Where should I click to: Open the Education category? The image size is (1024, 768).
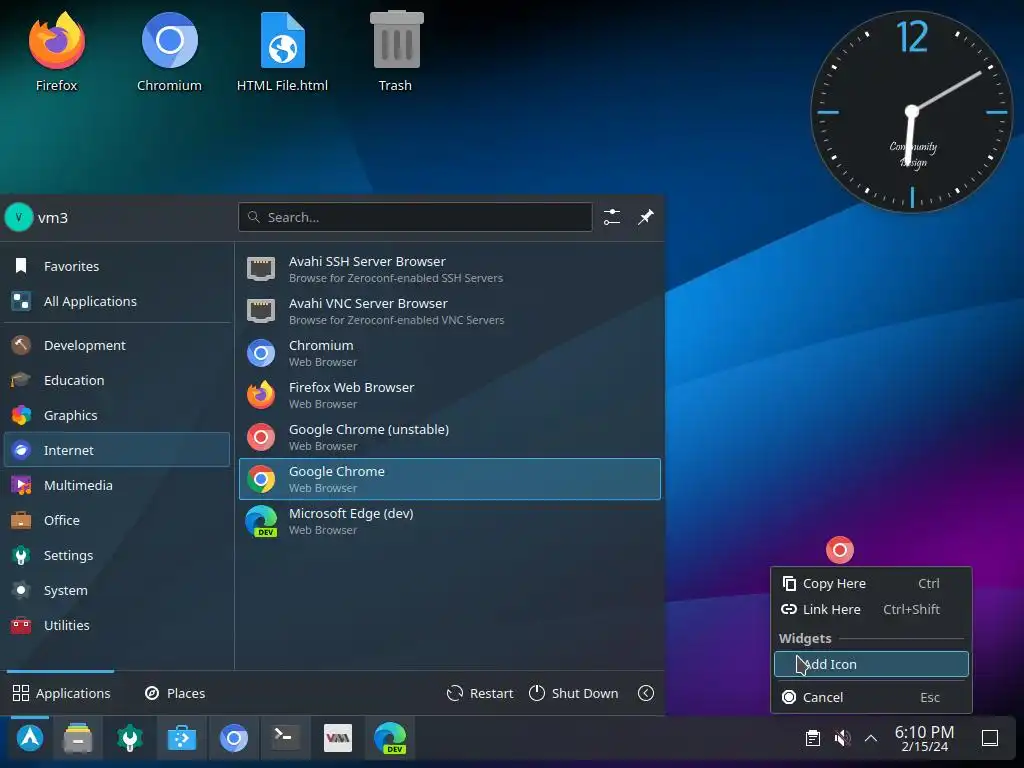(x=118, y=380)
